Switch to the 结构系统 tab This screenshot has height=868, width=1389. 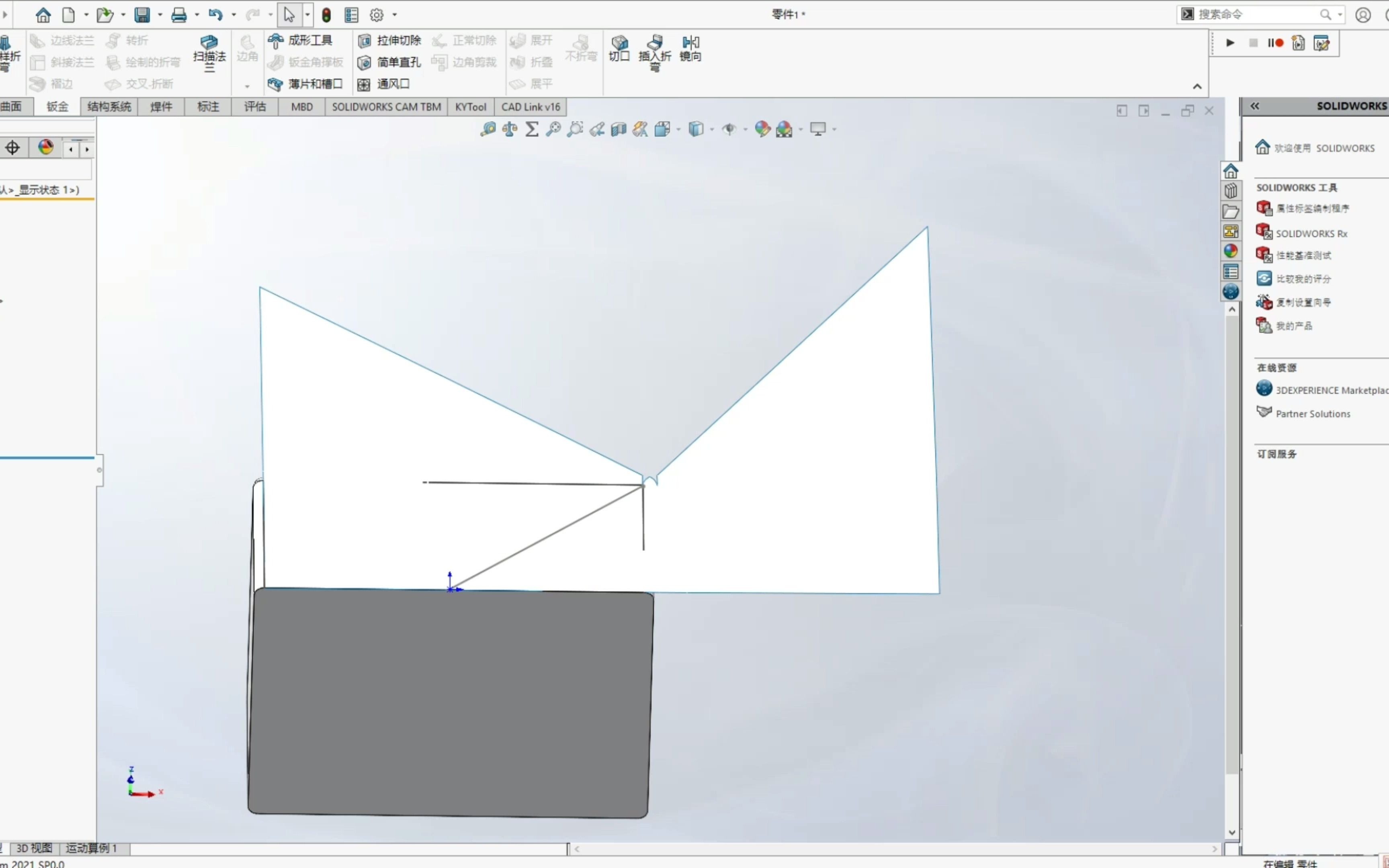coord(109,107)
